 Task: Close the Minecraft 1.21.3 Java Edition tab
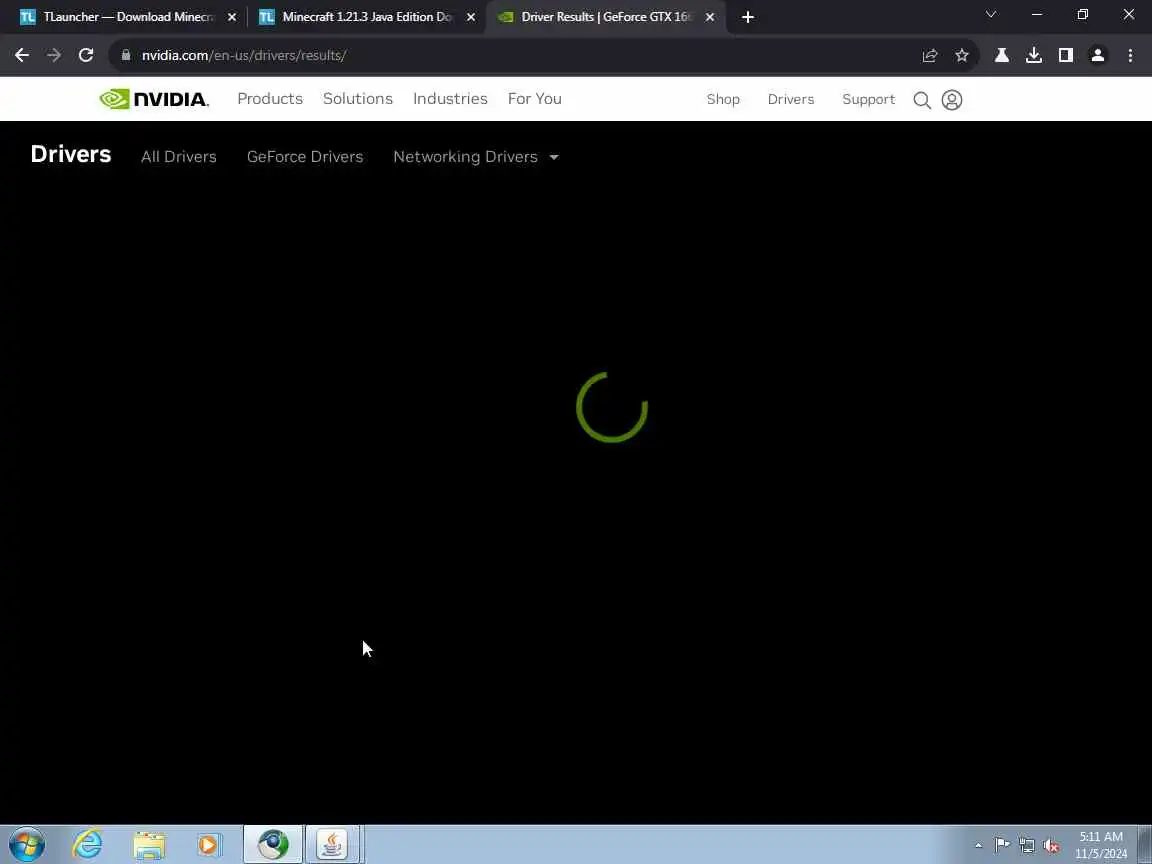coord(471,17)
